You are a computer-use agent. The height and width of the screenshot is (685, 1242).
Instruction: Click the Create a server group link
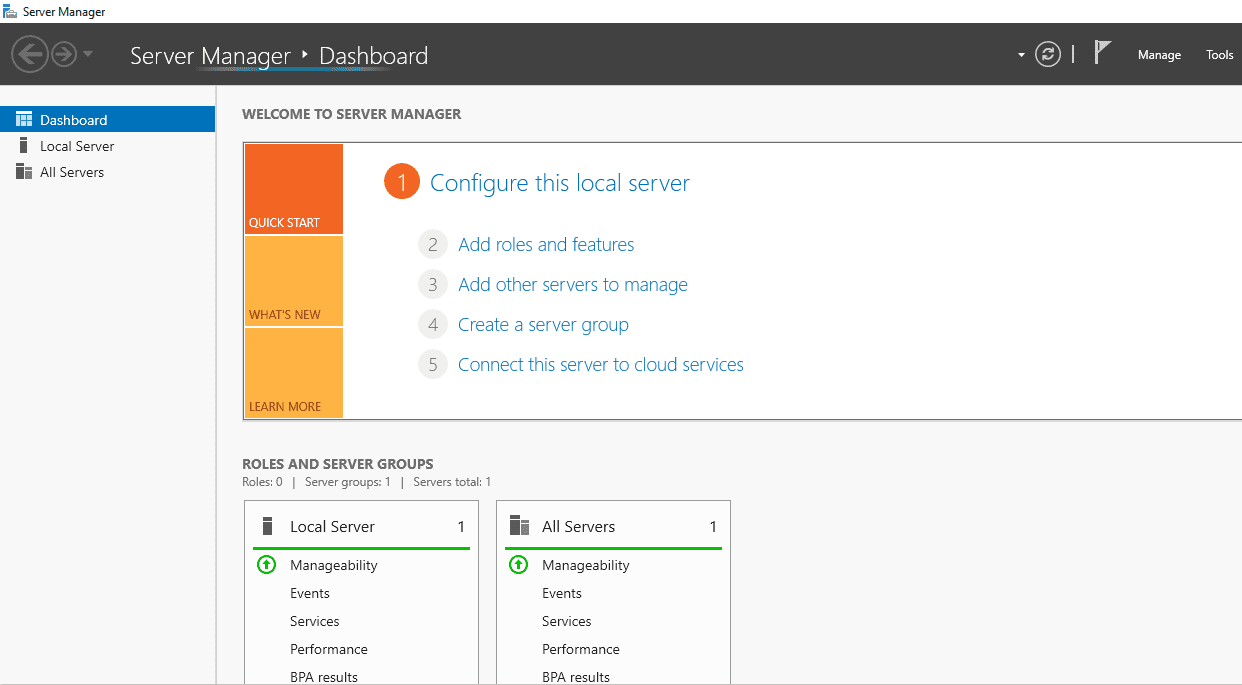pos(543,325)
